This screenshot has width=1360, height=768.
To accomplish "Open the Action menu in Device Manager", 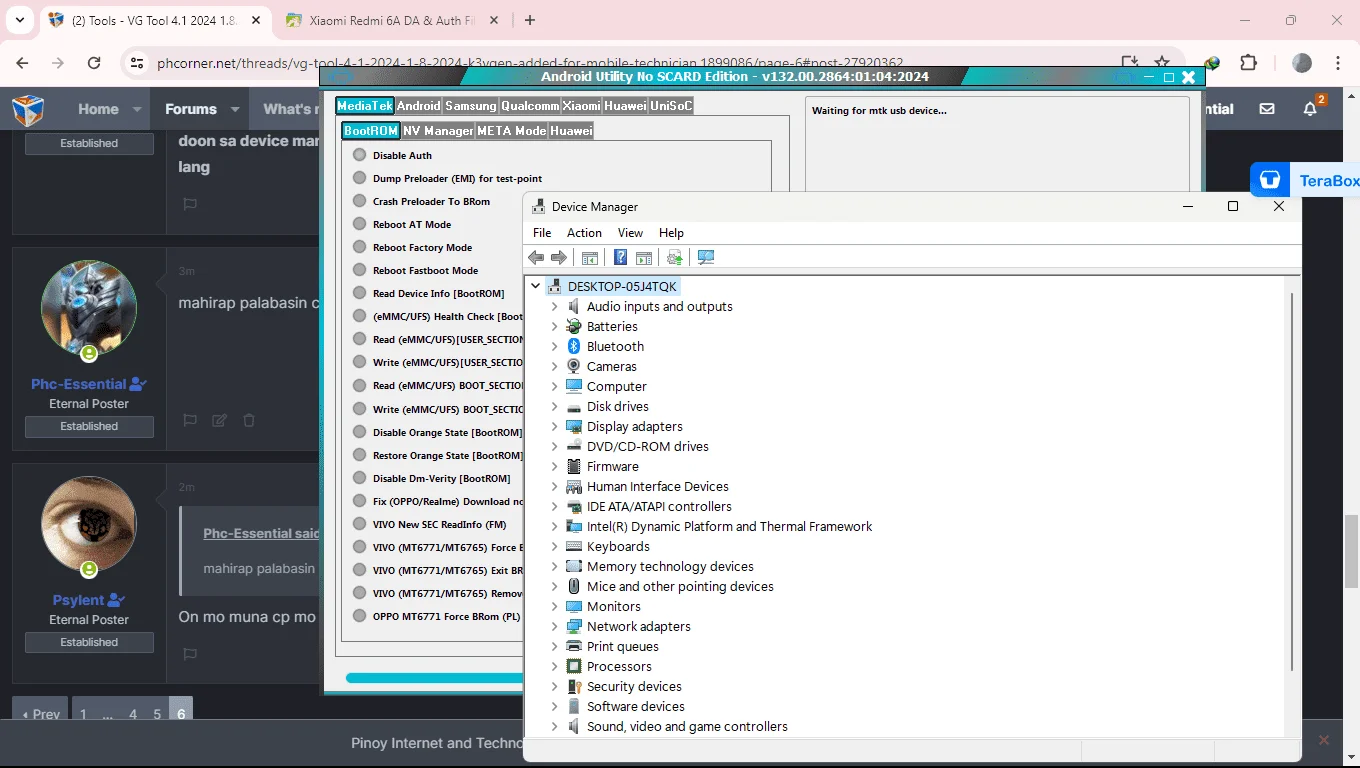I will point(584,232).
